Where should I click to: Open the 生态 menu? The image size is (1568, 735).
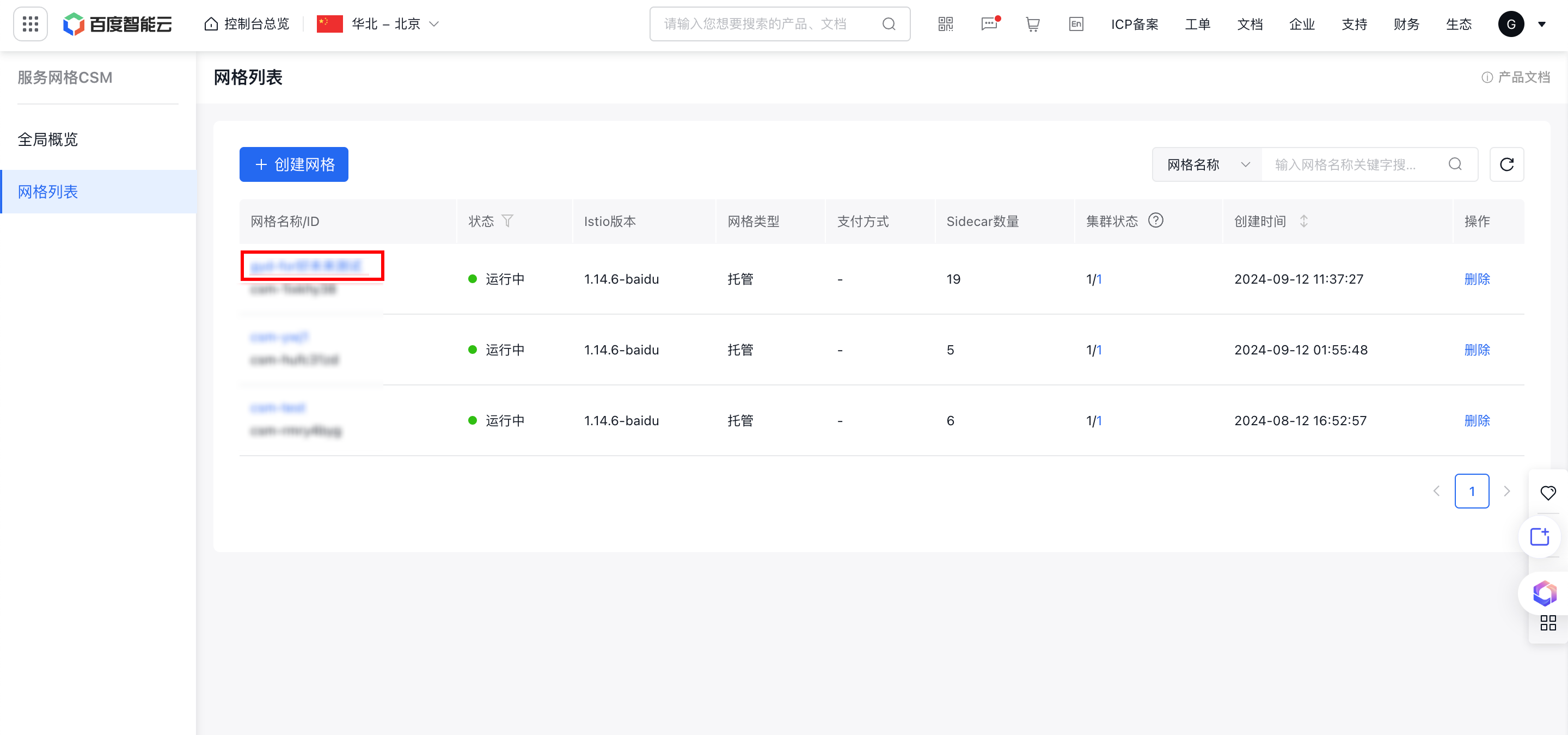(x=1459, y=24)
